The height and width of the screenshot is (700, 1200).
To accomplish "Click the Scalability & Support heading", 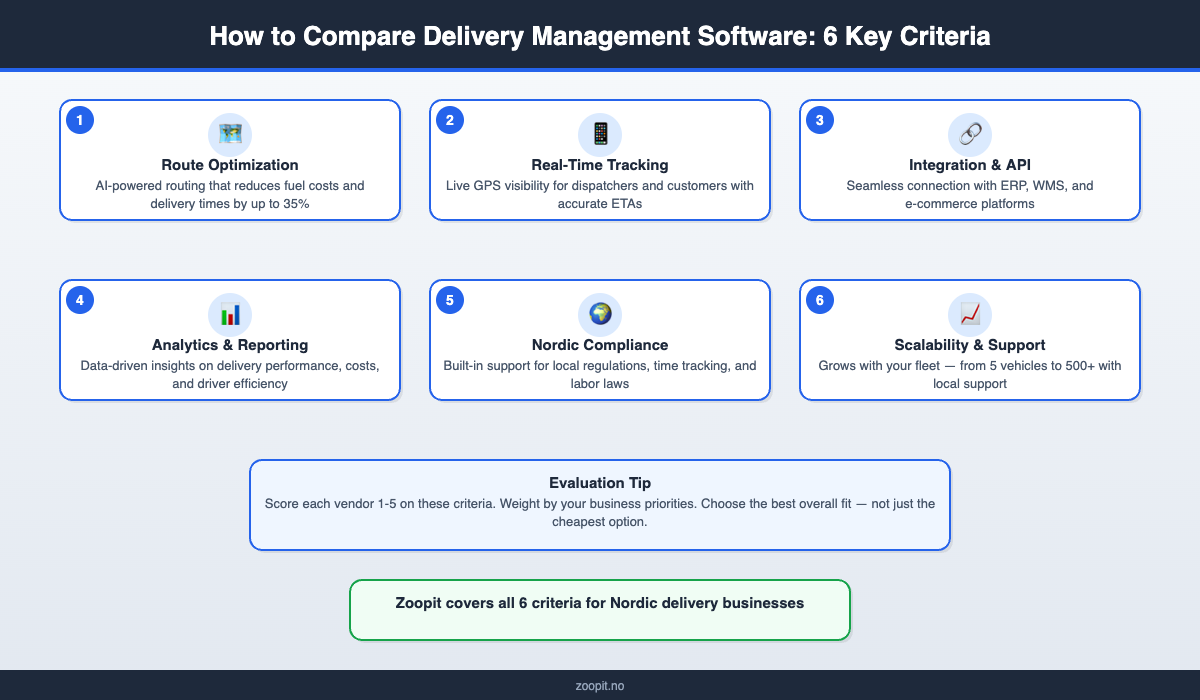I will tap(970, 344).
